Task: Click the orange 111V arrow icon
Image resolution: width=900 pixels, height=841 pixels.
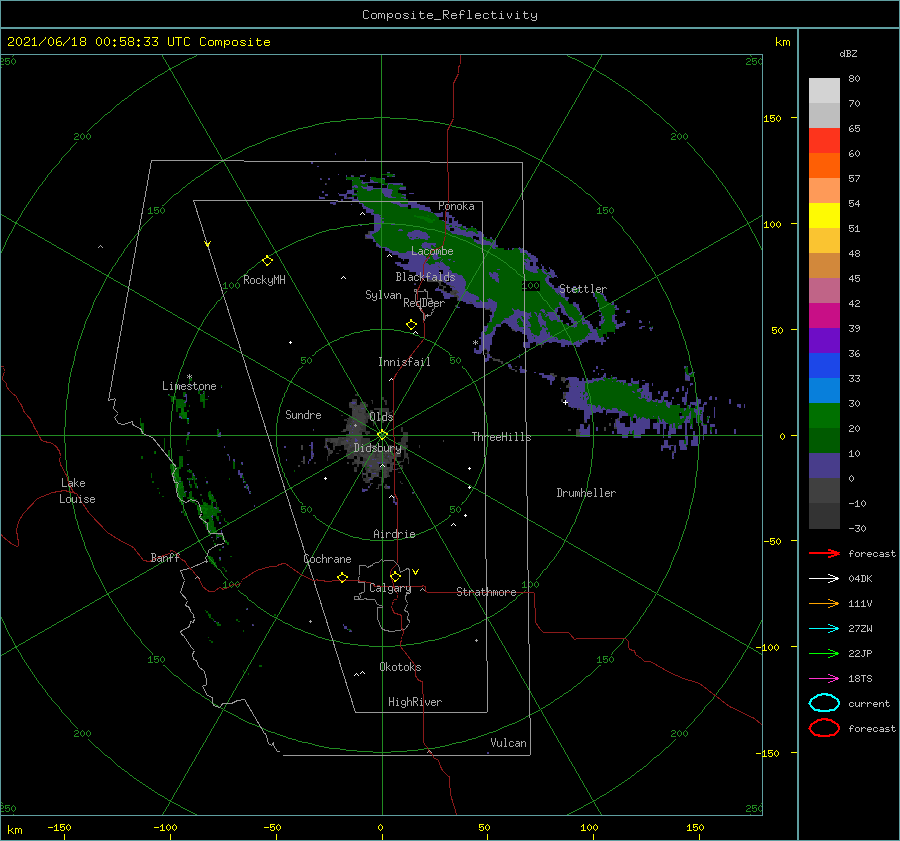Action: [824, 603]
